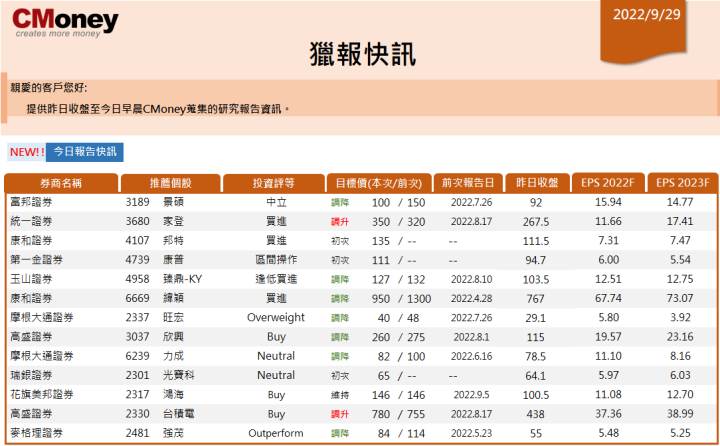
Task: Select 富邦證券 broker cell
Action: 31,202
